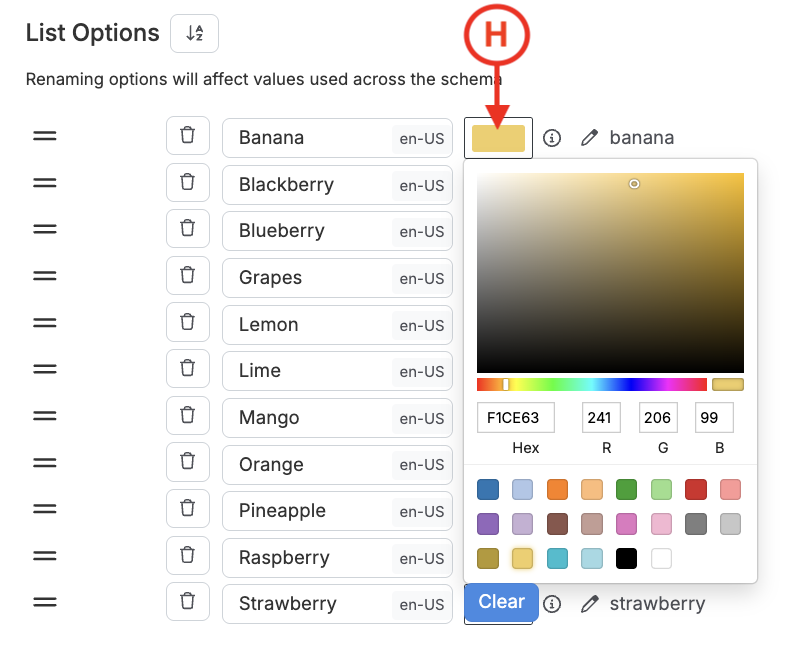Sort list options alphabetically

(194, 33)
